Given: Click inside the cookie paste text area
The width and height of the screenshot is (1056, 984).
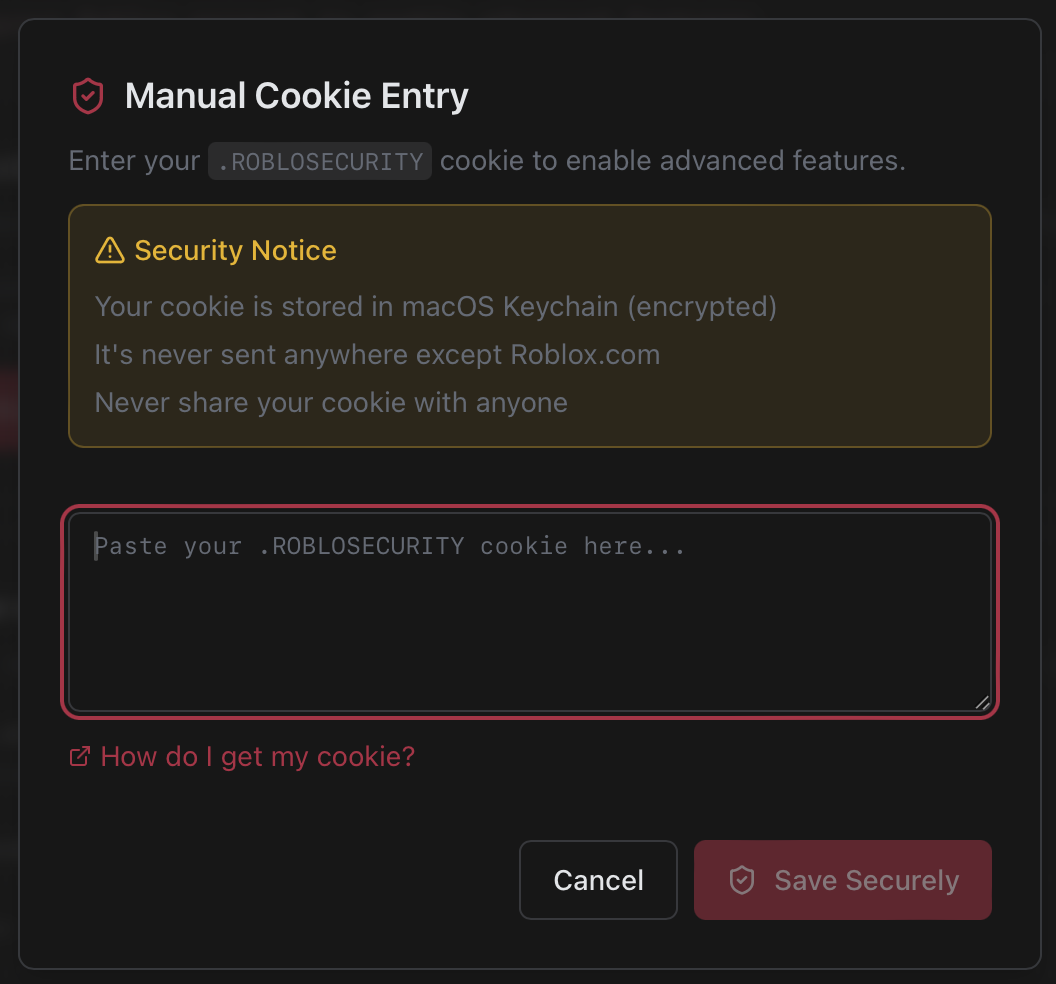Looking at the screenshot, I should pos(530,610).
